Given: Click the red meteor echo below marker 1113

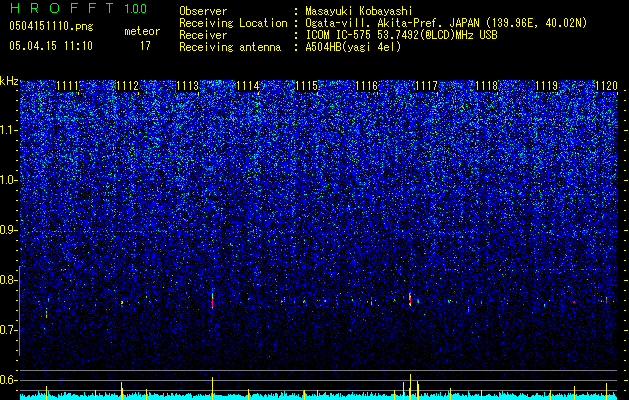Looking at the screenshot, I should pyautogui.click(x=212, y=301).
